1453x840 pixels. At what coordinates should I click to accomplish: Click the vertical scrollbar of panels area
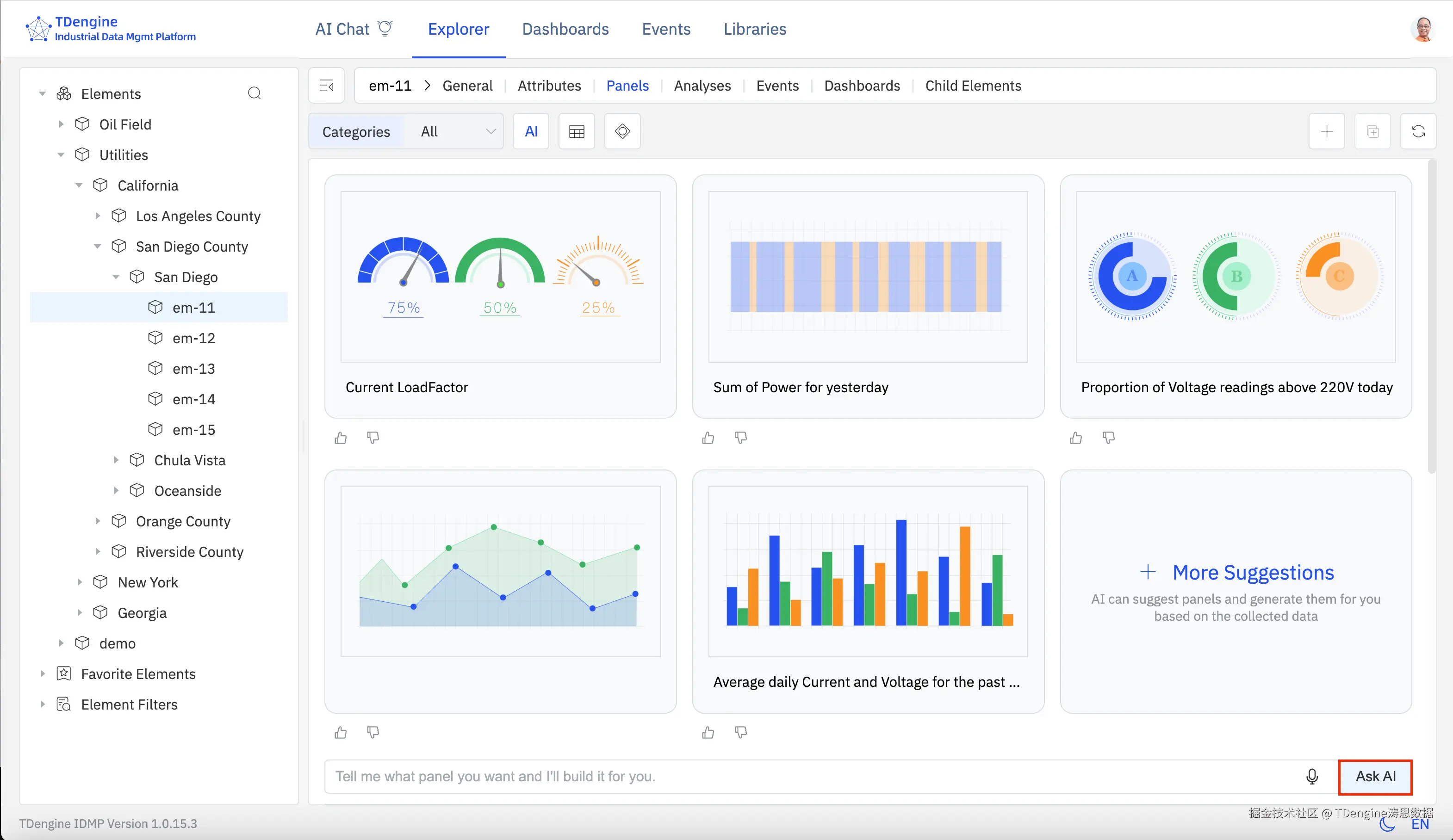[1431, 317]
